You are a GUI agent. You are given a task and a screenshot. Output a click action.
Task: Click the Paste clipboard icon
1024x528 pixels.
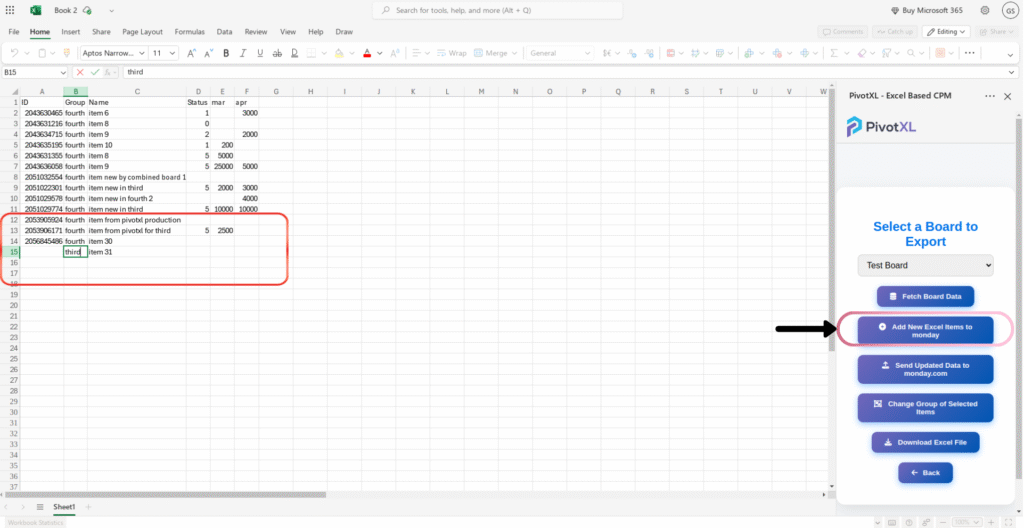click(x=42, y=53)
